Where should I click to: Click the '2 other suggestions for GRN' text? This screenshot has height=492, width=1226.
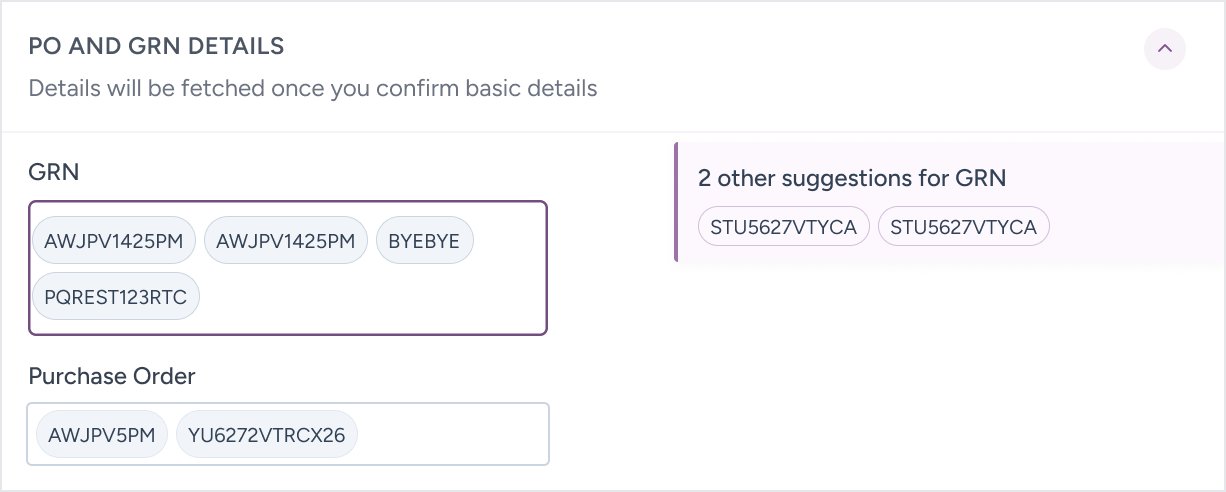[852, 178]
